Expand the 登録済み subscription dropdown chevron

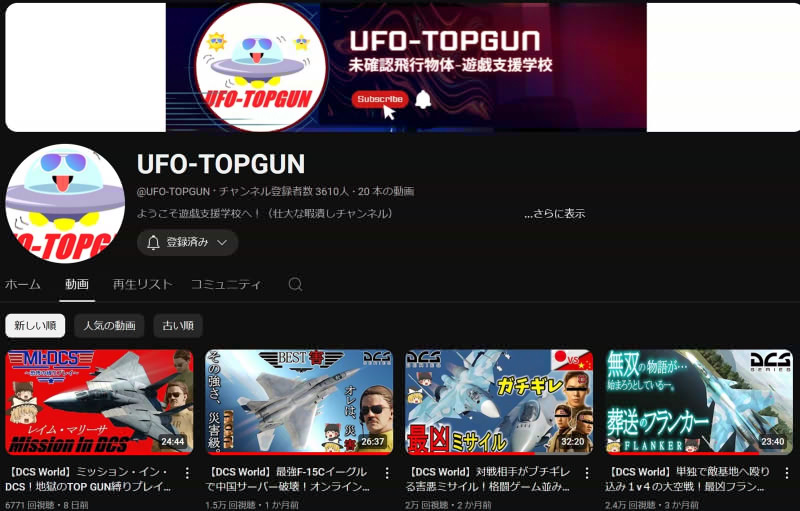coord(222,243)
